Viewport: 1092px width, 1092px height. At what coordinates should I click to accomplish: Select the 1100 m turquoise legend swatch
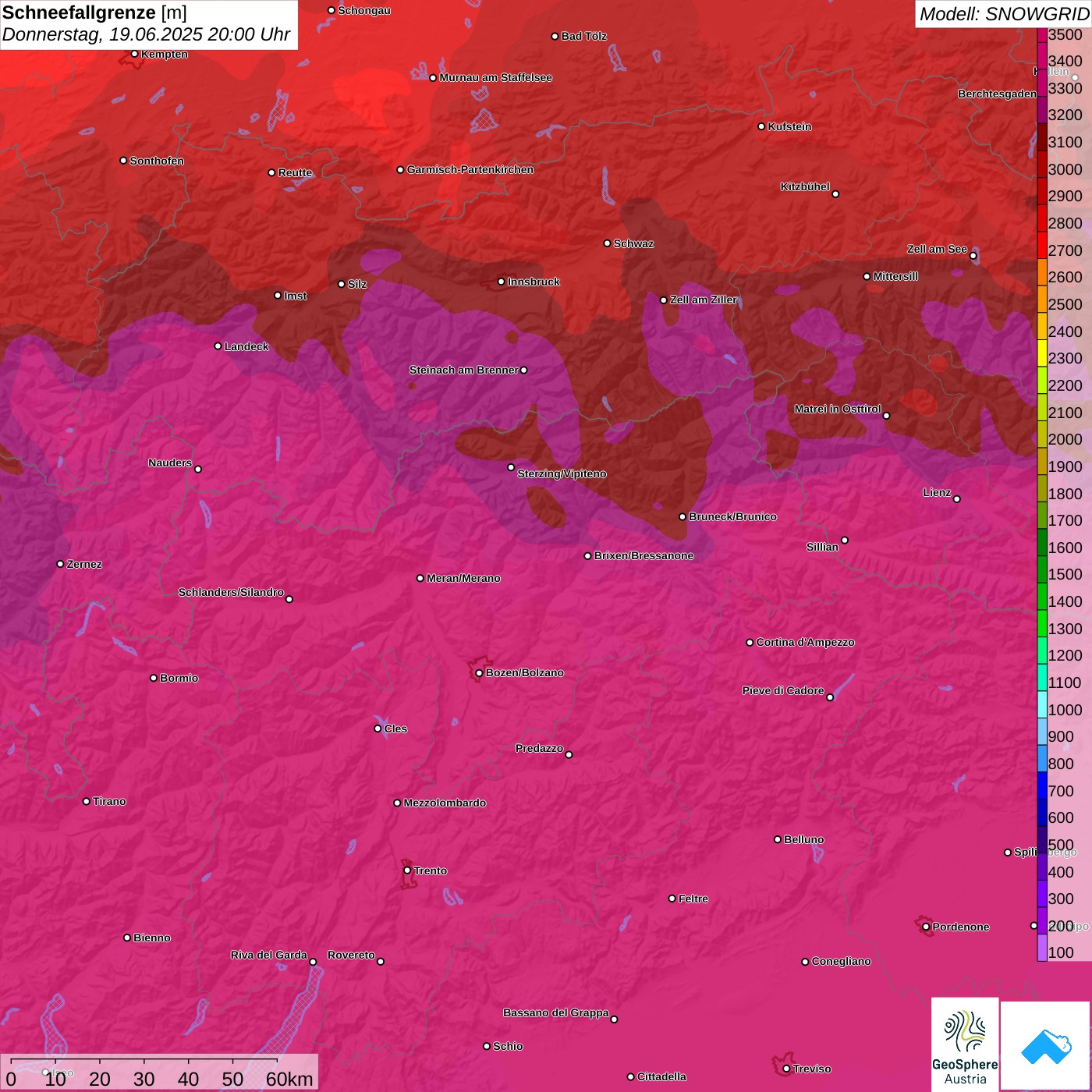tap(1042, 678)
